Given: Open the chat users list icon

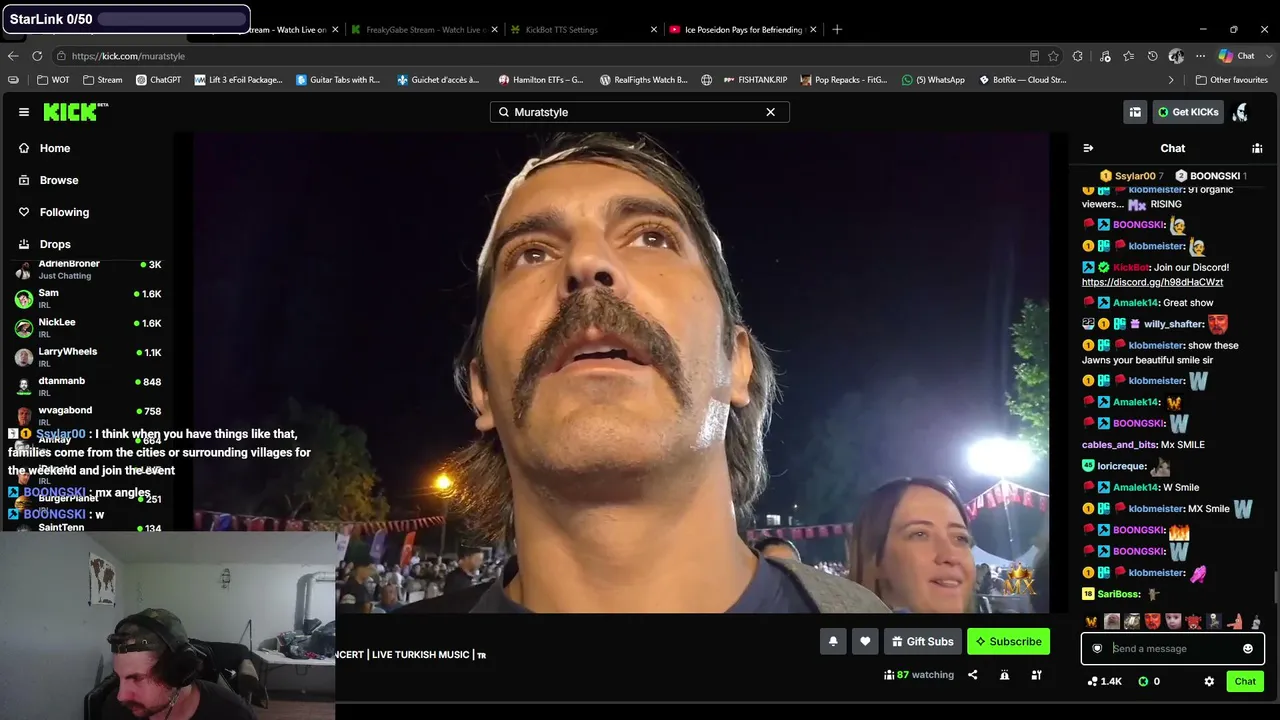Looking at the screenshot, I should point(1257,148).
